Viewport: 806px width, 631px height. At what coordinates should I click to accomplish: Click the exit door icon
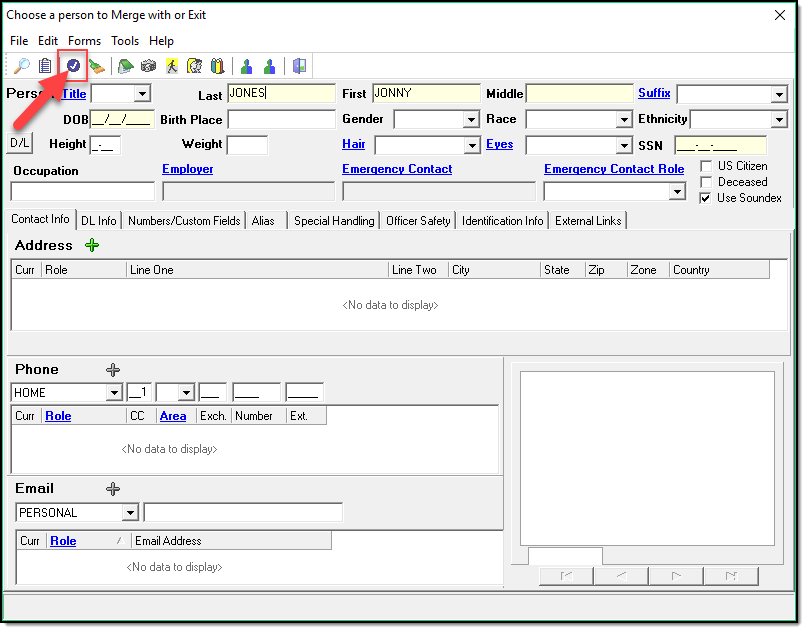click(x=299, y=66)
